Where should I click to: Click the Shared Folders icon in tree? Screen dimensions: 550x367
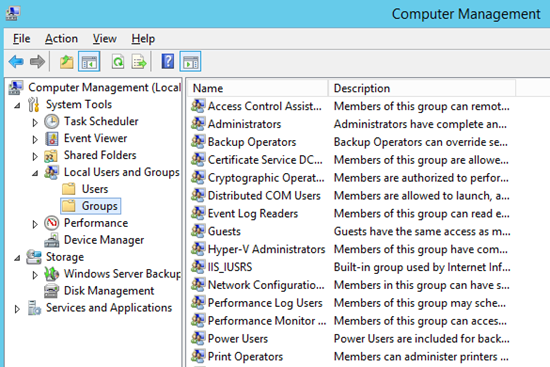51,156
